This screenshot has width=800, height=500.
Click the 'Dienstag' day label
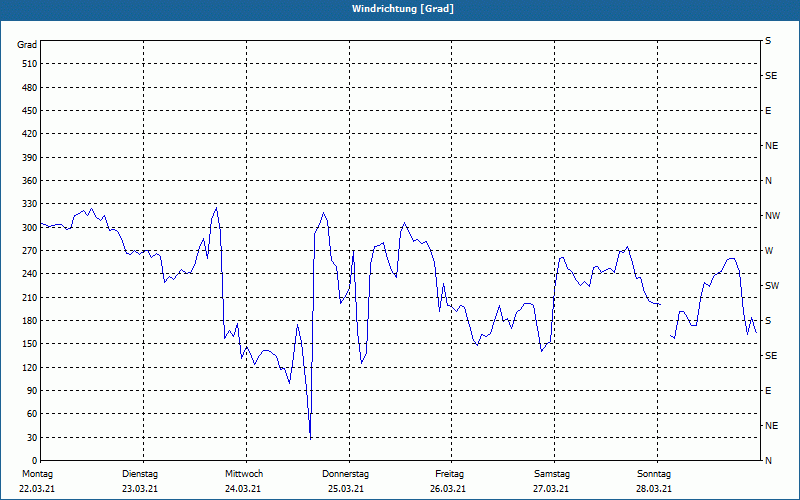click(140, 474)
